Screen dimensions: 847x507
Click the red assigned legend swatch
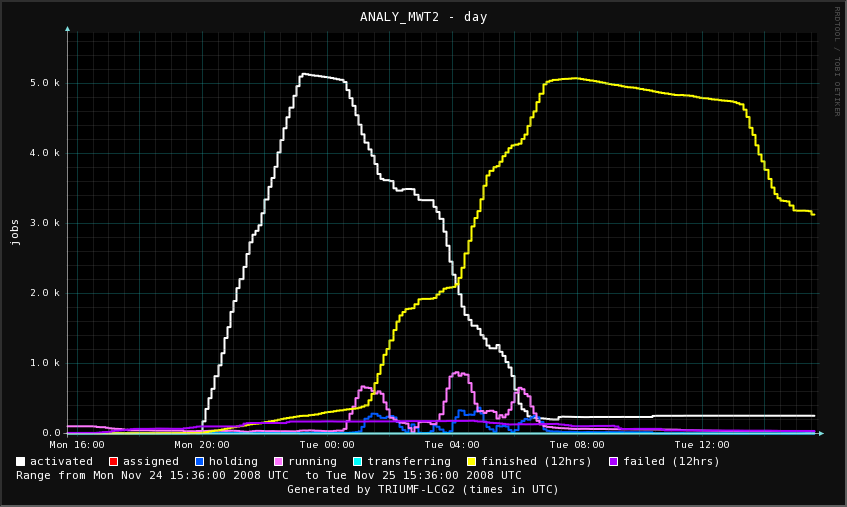point(113,461)
